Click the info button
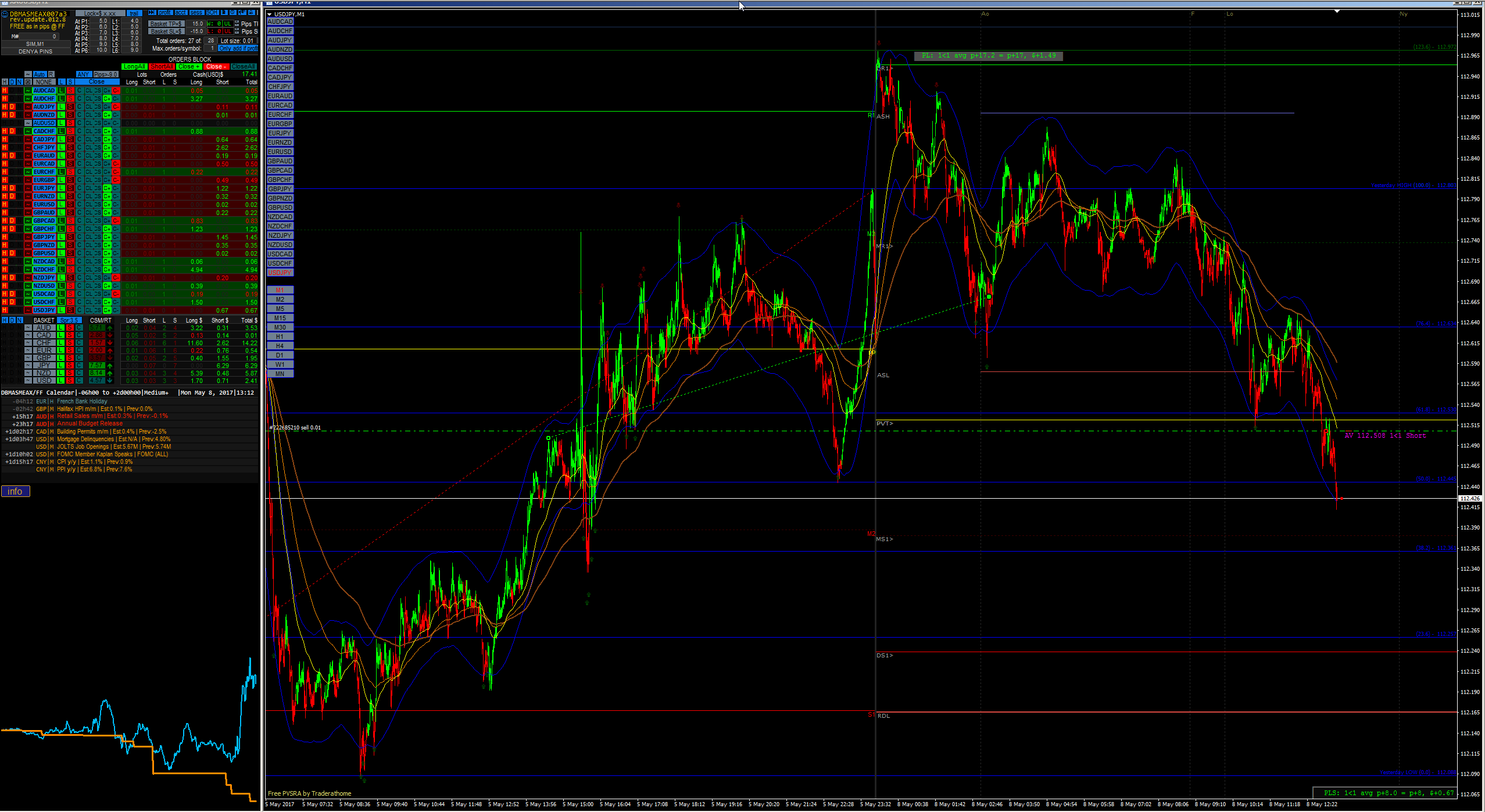This screenshot has width=1485, height=812. coord(15,492)
